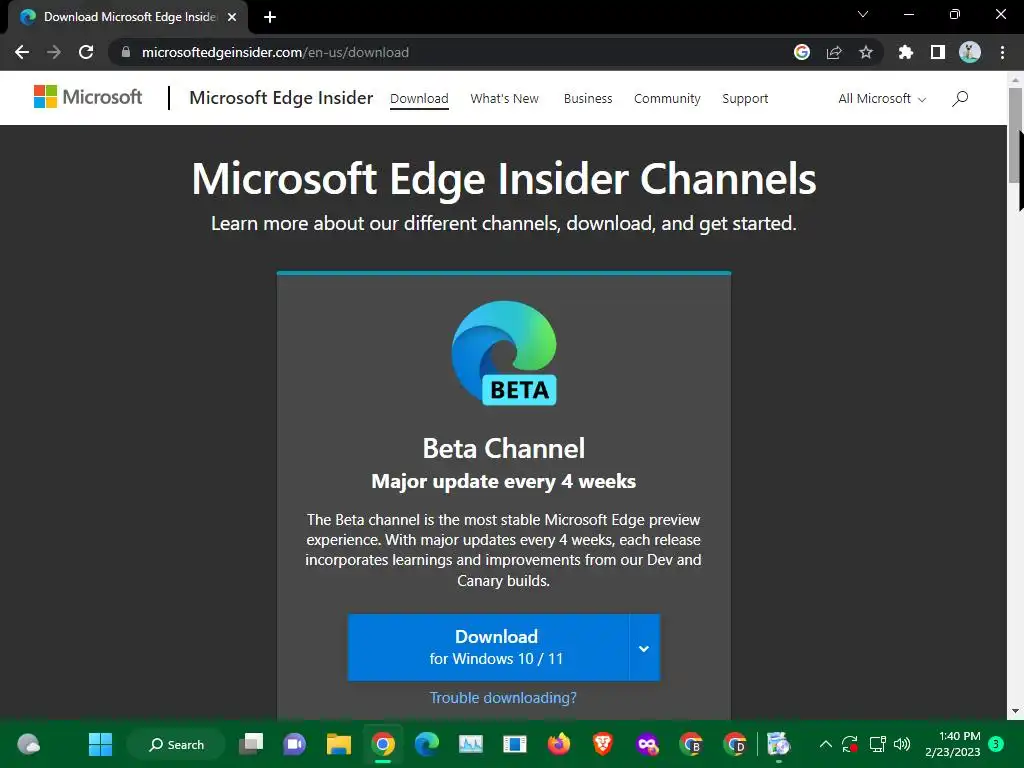Click the Microsoft logo

click(x=88, y=97)
